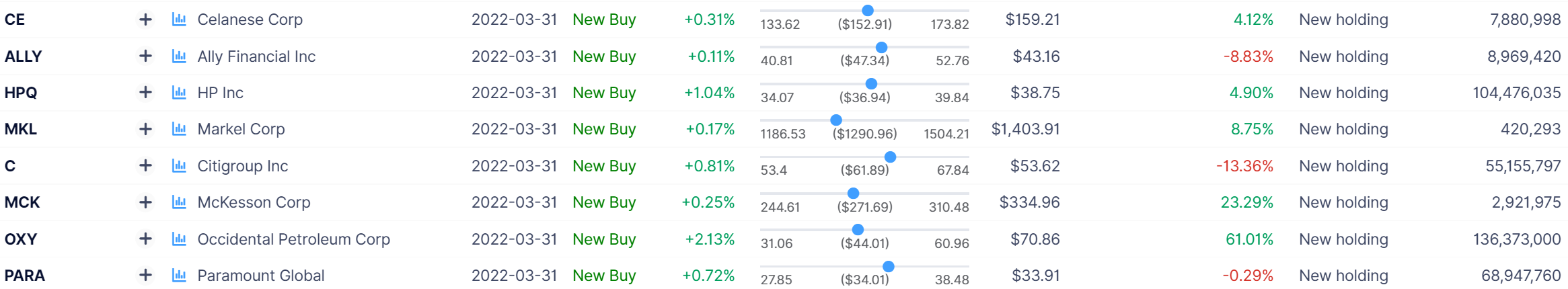1568x289 pixels.
Task: Select the MCK ticker symbol
Action: pos(22,202)
